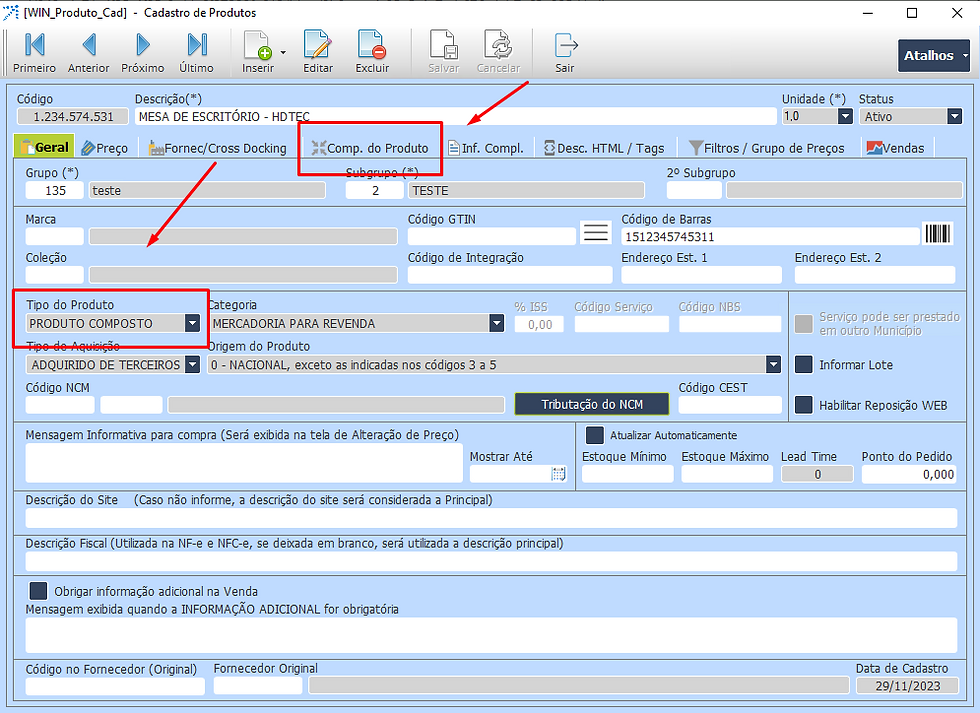
Task: Click the Ponto do Pedido field
Action: click(x=909, y=474)
